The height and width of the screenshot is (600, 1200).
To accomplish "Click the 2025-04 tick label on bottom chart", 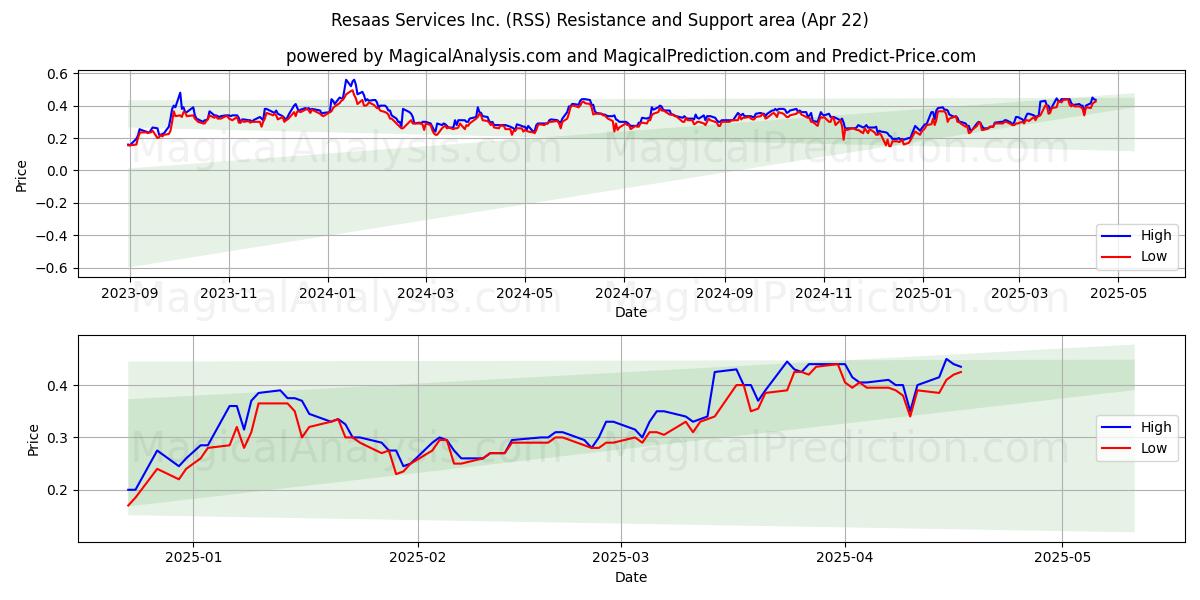I will click(x=845, y=558).
